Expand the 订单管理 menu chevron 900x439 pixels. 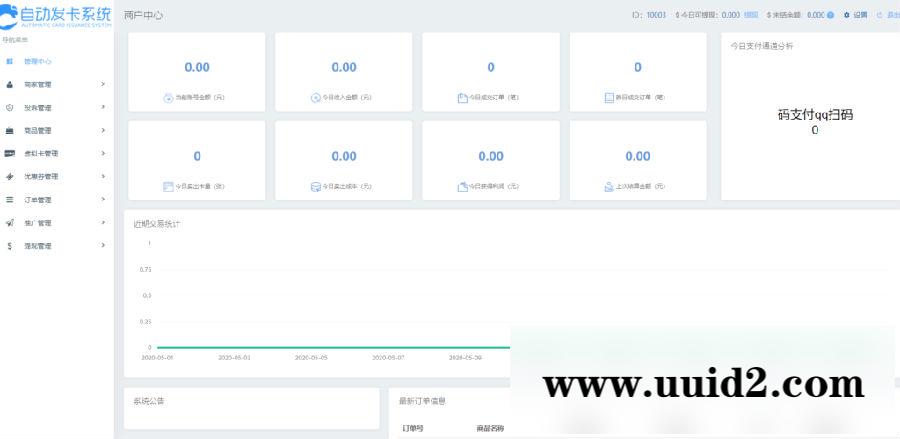tap(103, 199)
